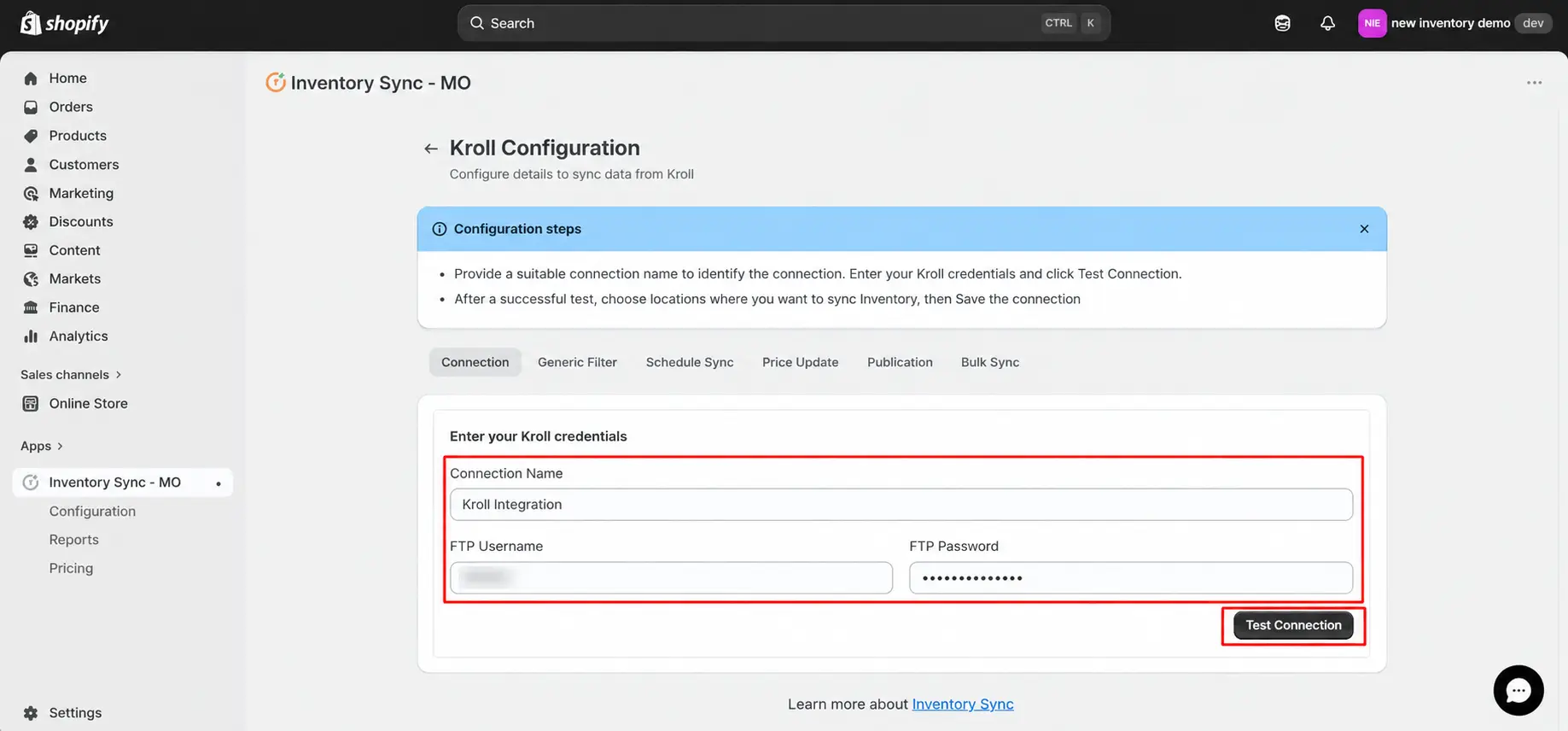This screenshot has height=731, width=1568.
Task: Click the Online Store storefront icon
Action: pos(31,404)
